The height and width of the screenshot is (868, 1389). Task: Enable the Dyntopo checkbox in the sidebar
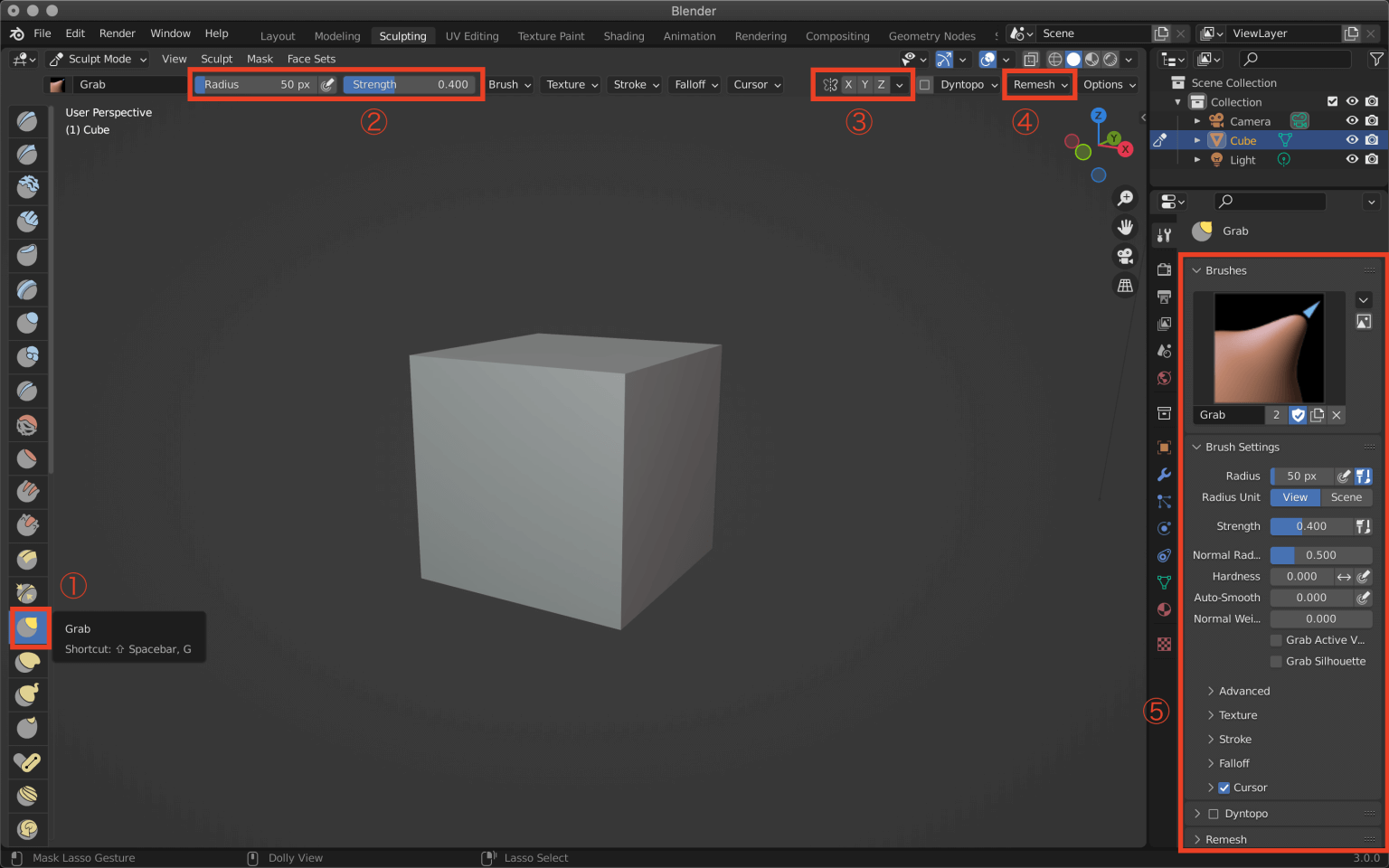(1213, 814)
